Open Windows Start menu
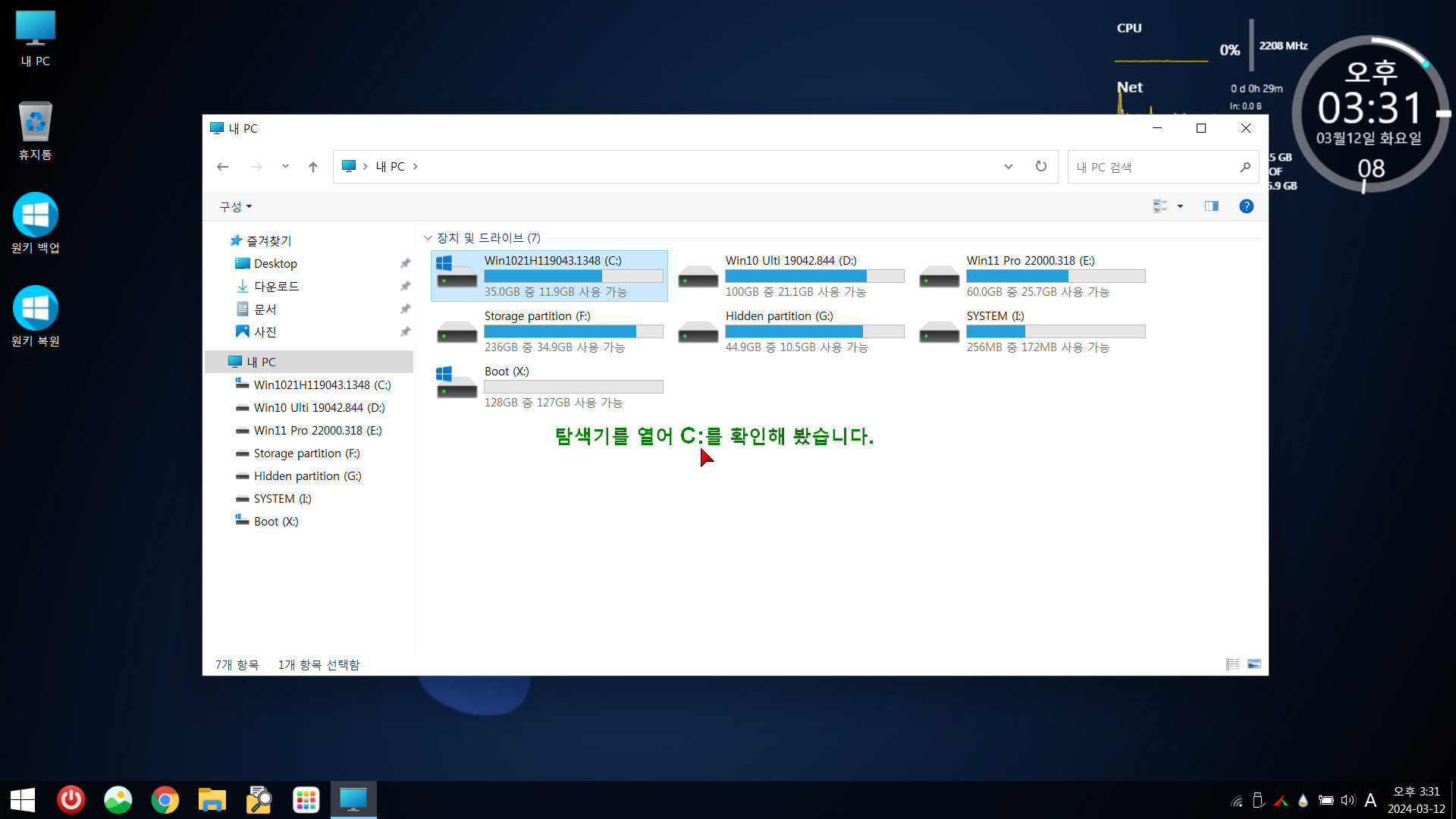1456x819 pixels. coord(23,800)
